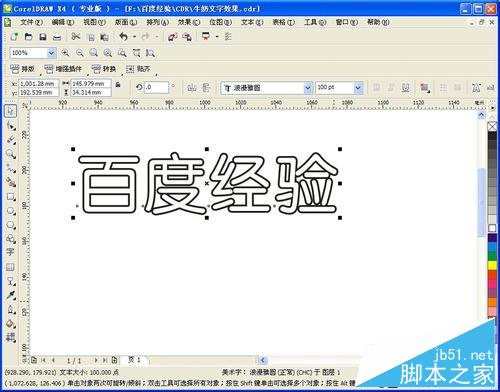Switch to the 页 1 page tab
Viewport: 500px width, 392px height.
pyautogui.click(x=135, y=360)
